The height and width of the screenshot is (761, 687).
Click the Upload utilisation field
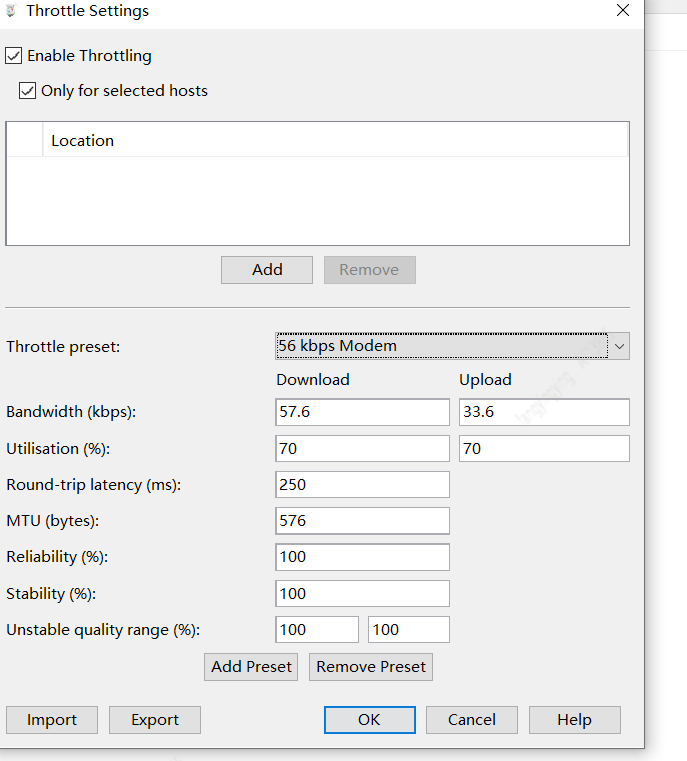[544, 448]
